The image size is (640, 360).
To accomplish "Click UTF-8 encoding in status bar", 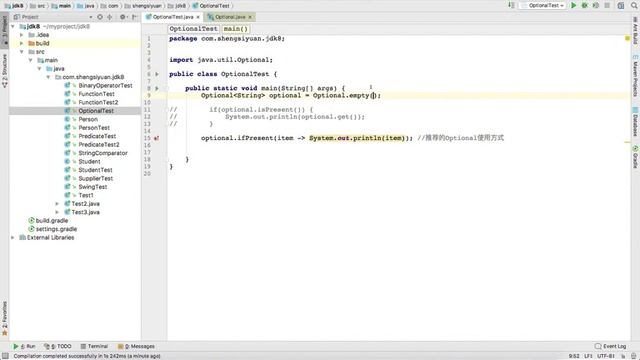I will tap(606, 356).
